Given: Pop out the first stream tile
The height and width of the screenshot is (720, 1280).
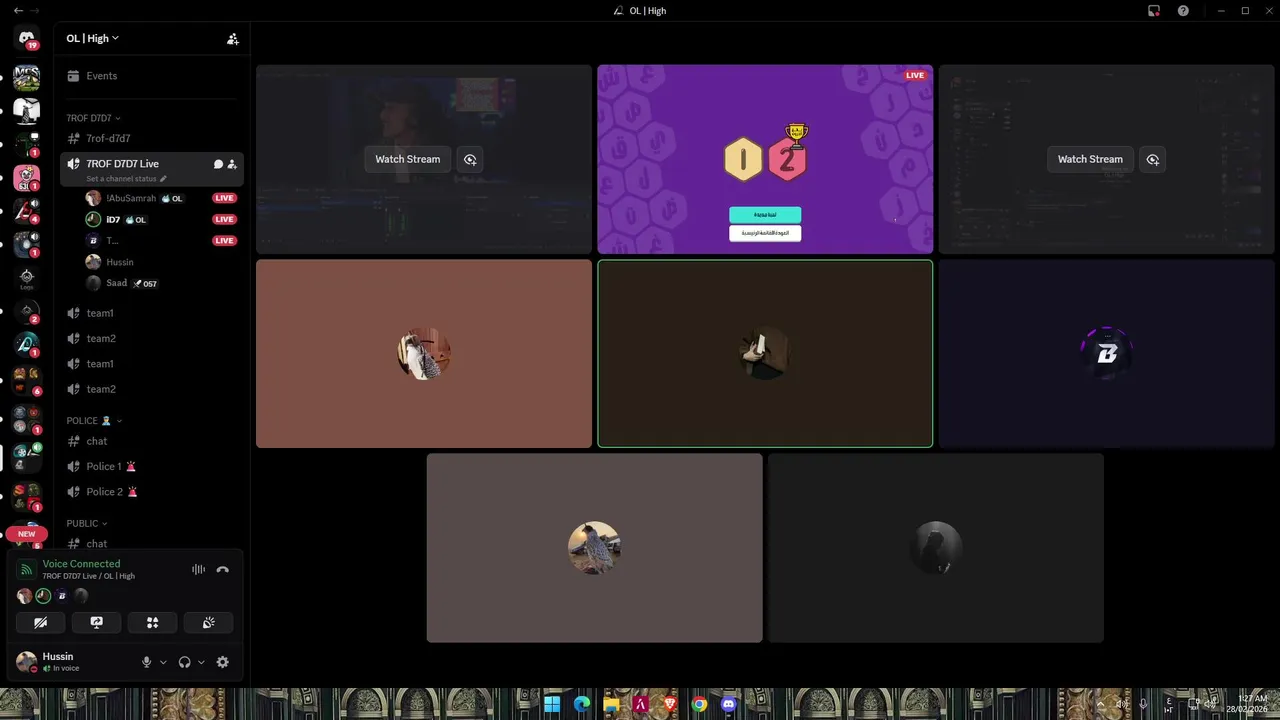Looking at the screenshot, I should 470,159.
